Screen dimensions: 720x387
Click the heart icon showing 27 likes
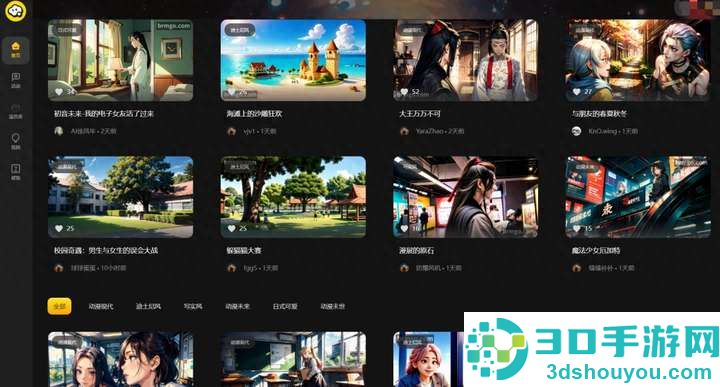click(x=577, y=92)
